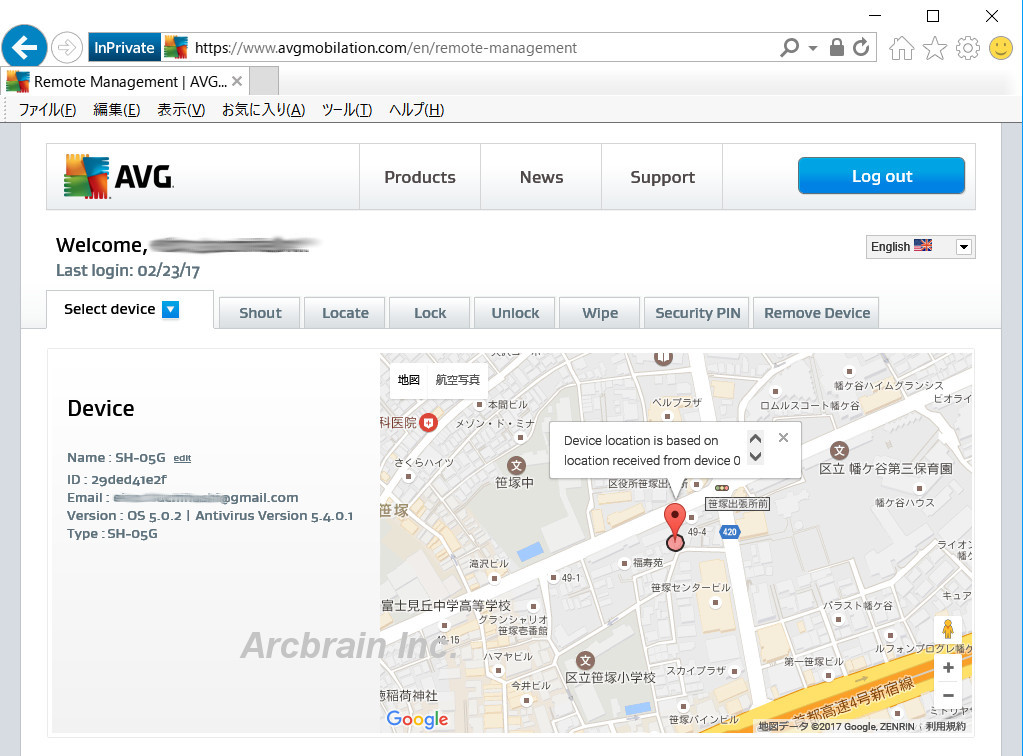Image resolution: width=1023 pixels, height=756 pixels.
Task: Expand the address bar autocomplete dropdown arrow
Action: (x=813, y=48)
